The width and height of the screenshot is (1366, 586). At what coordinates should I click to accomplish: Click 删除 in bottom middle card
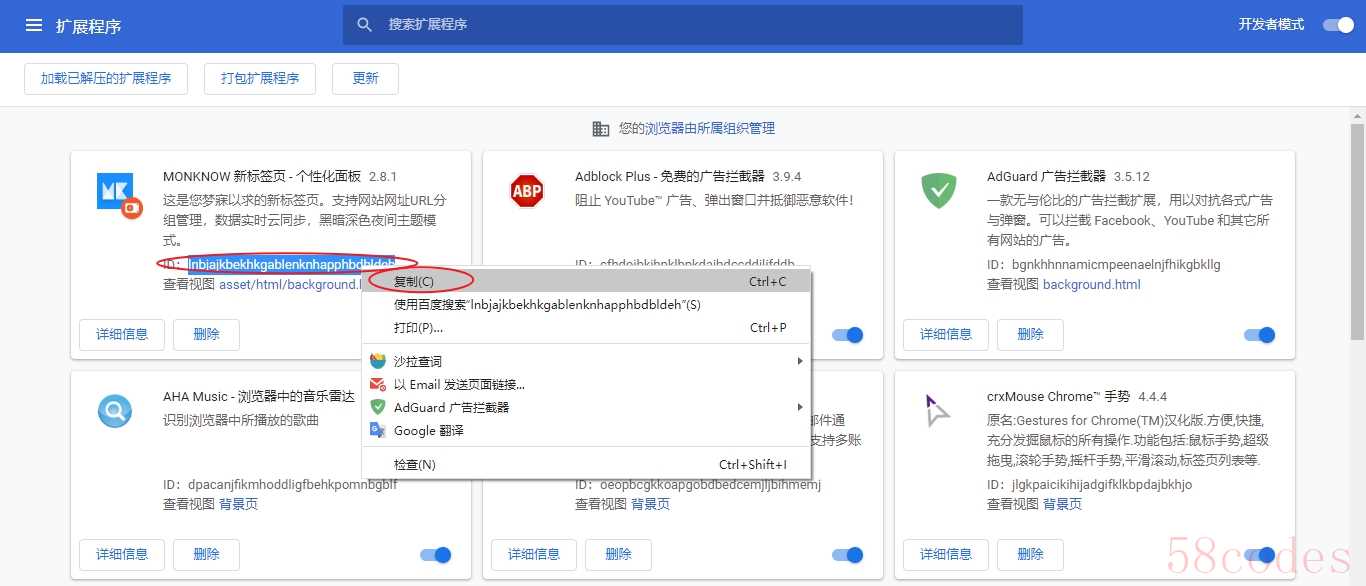(618, 554)
